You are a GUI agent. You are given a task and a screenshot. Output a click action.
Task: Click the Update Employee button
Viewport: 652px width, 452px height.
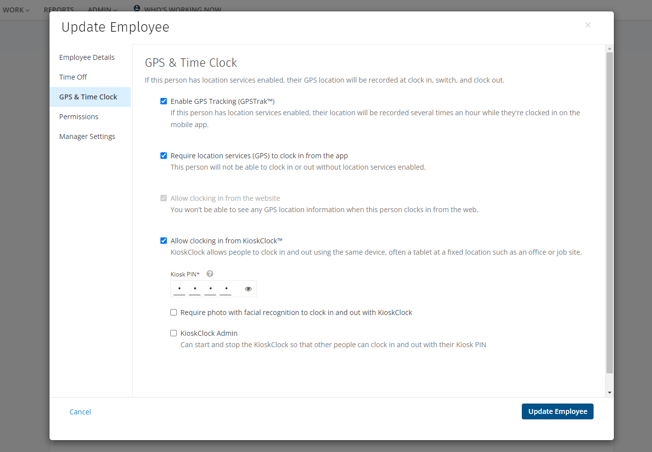557,411
